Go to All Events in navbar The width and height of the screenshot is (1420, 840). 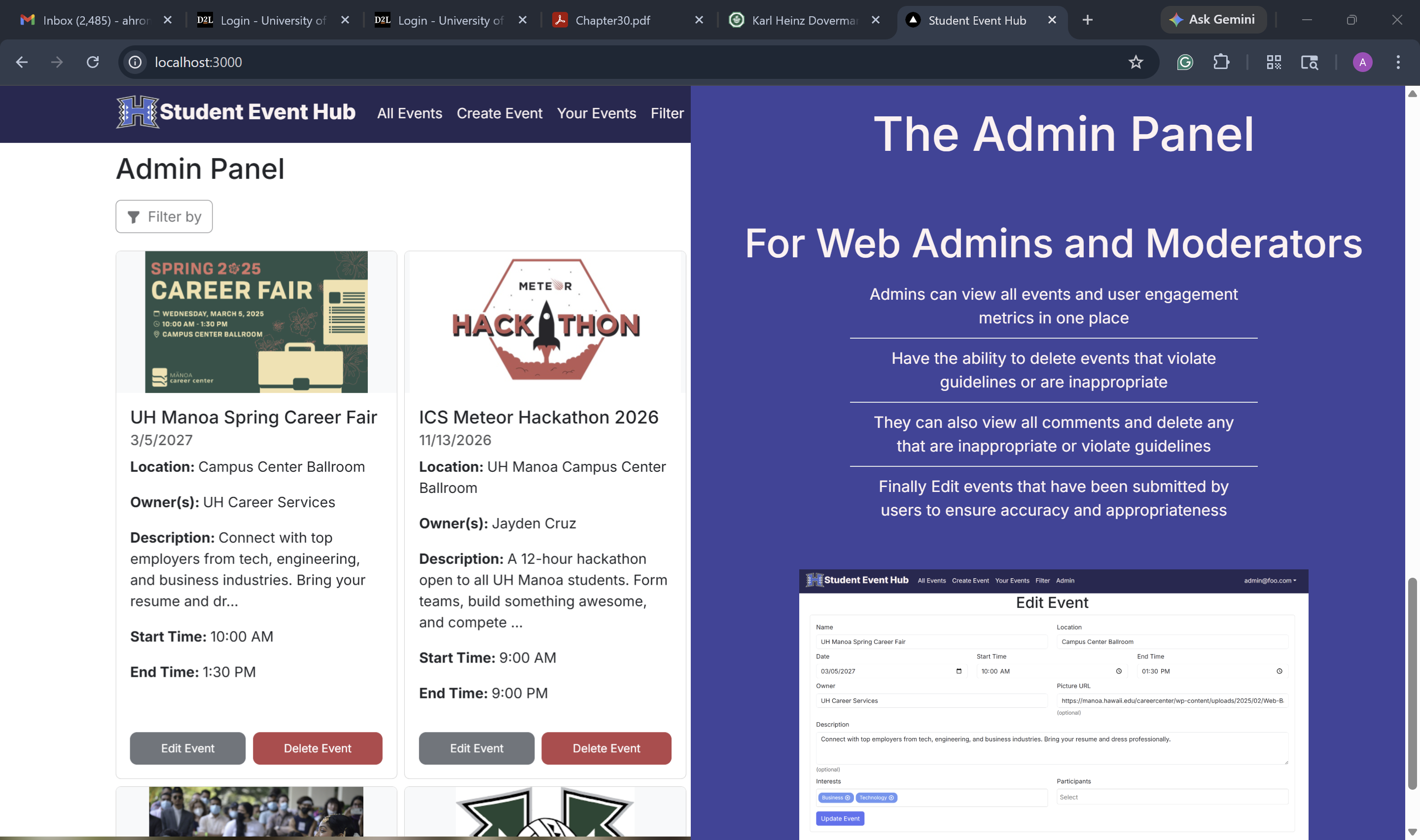click(410, 113)
